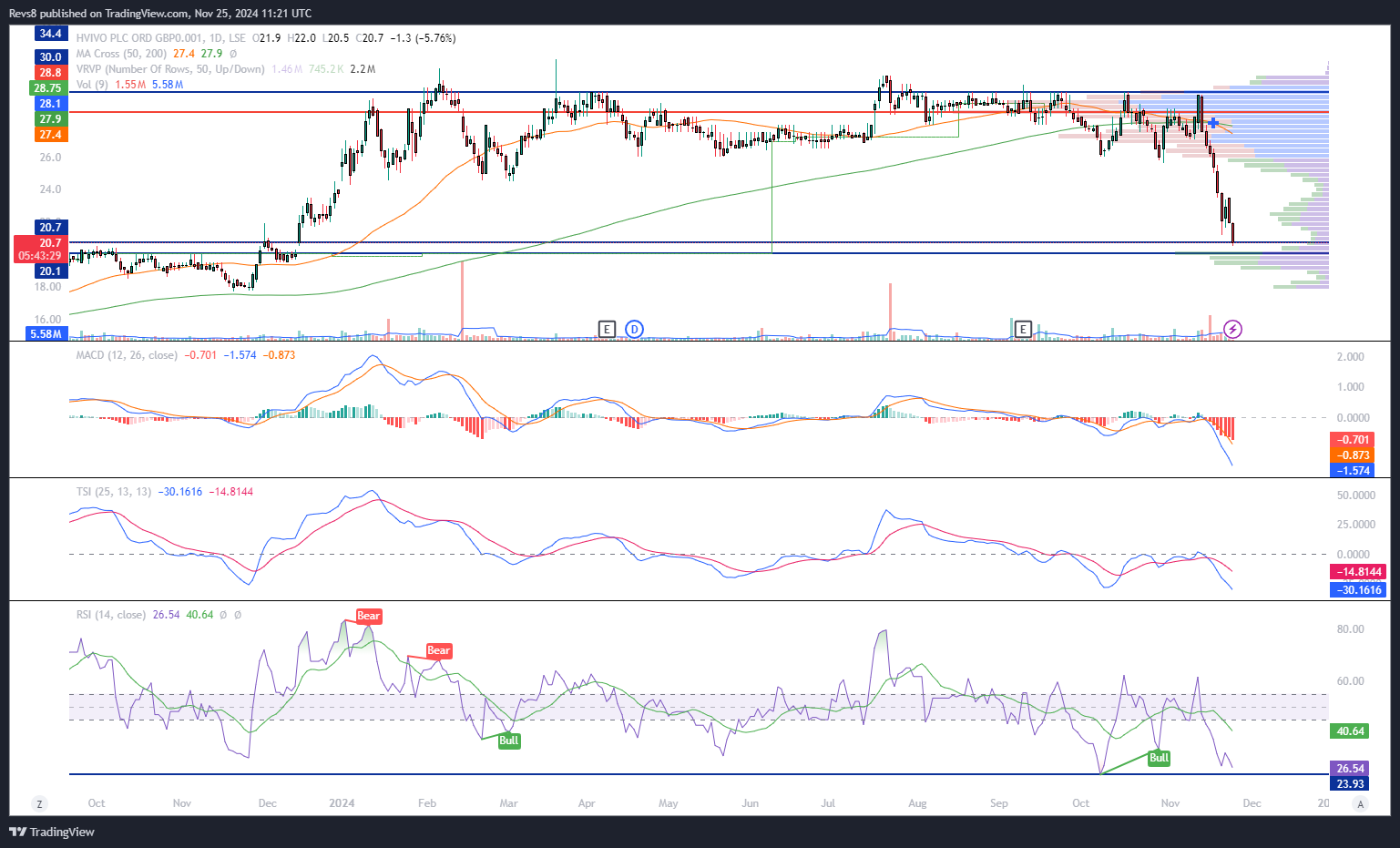Click the 5.58M volume label
The height and width of the screenshot is (848, 1400).
click(46, 334)
